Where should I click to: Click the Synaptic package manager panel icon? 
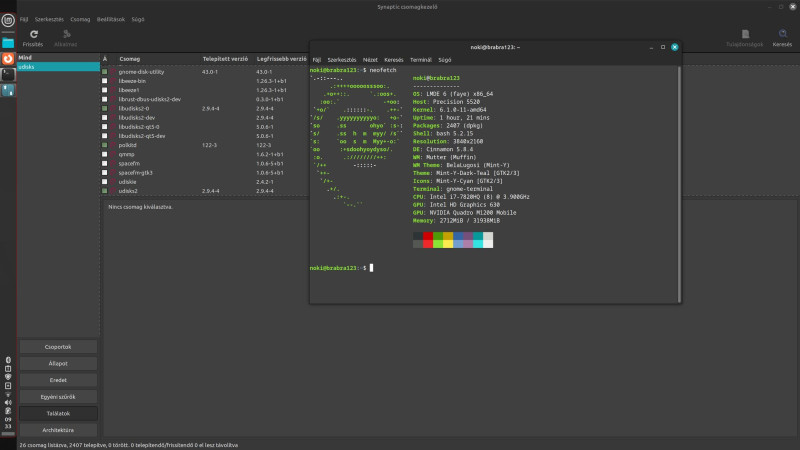8,90
